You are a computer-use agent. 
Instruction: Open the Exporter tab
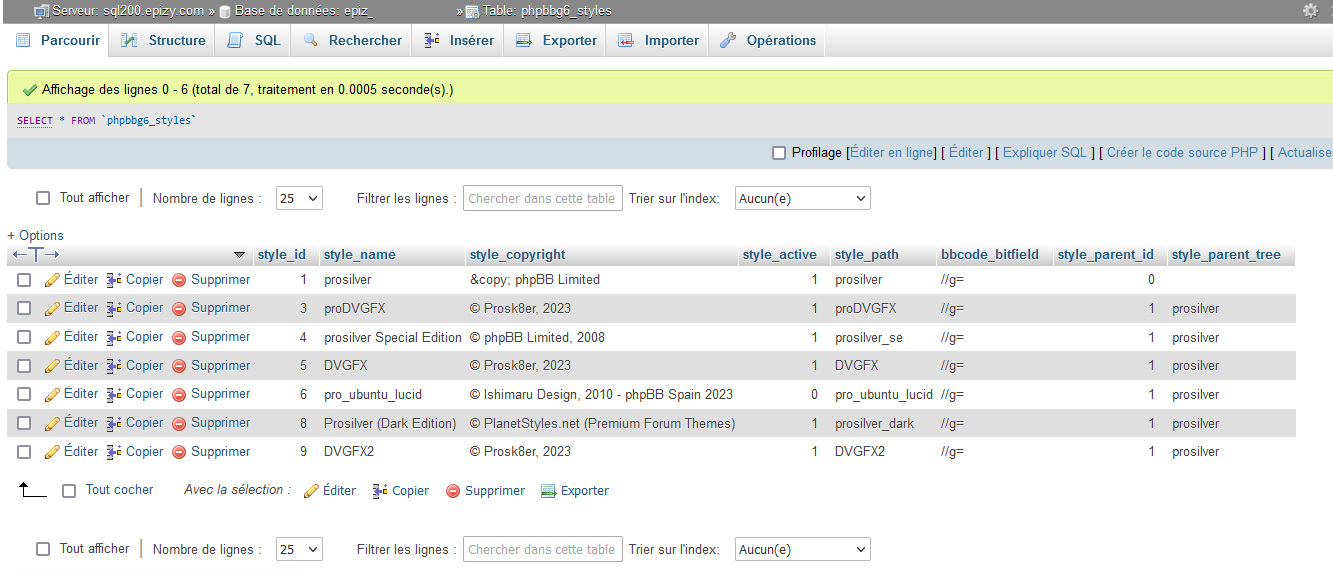coord(556,41)
